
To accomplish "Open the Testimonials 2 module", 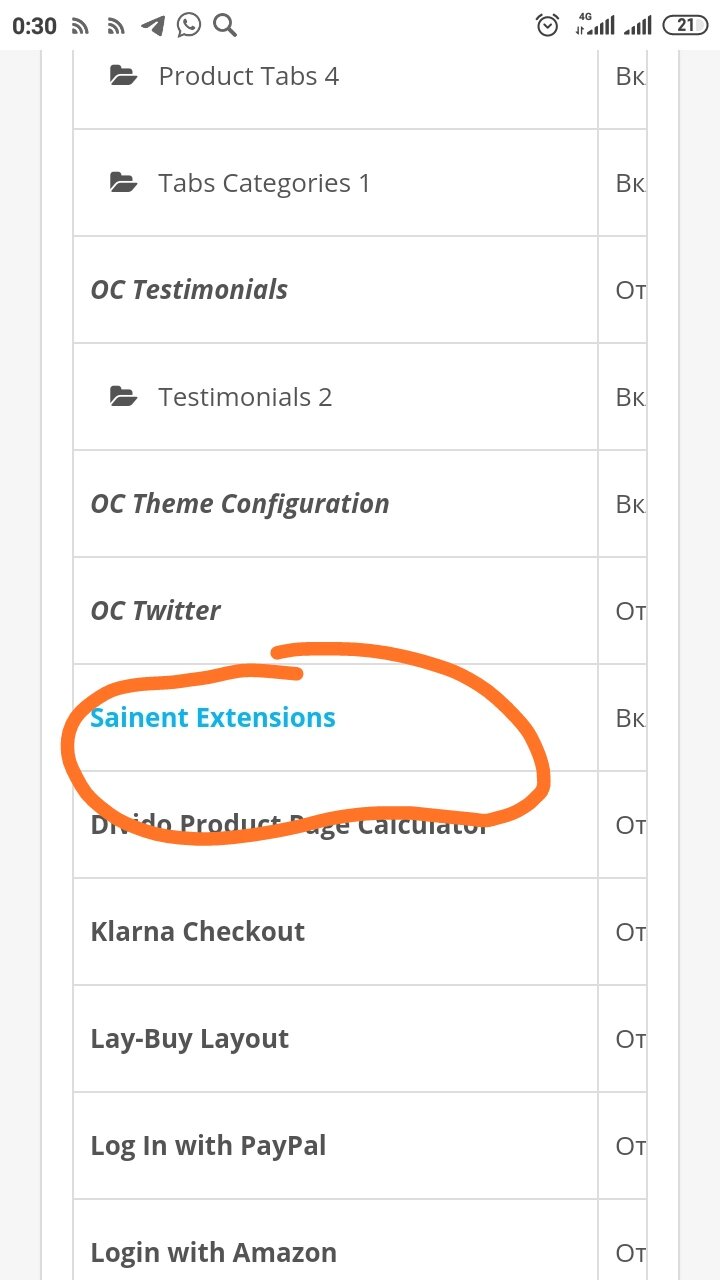I will click(245, 397).
